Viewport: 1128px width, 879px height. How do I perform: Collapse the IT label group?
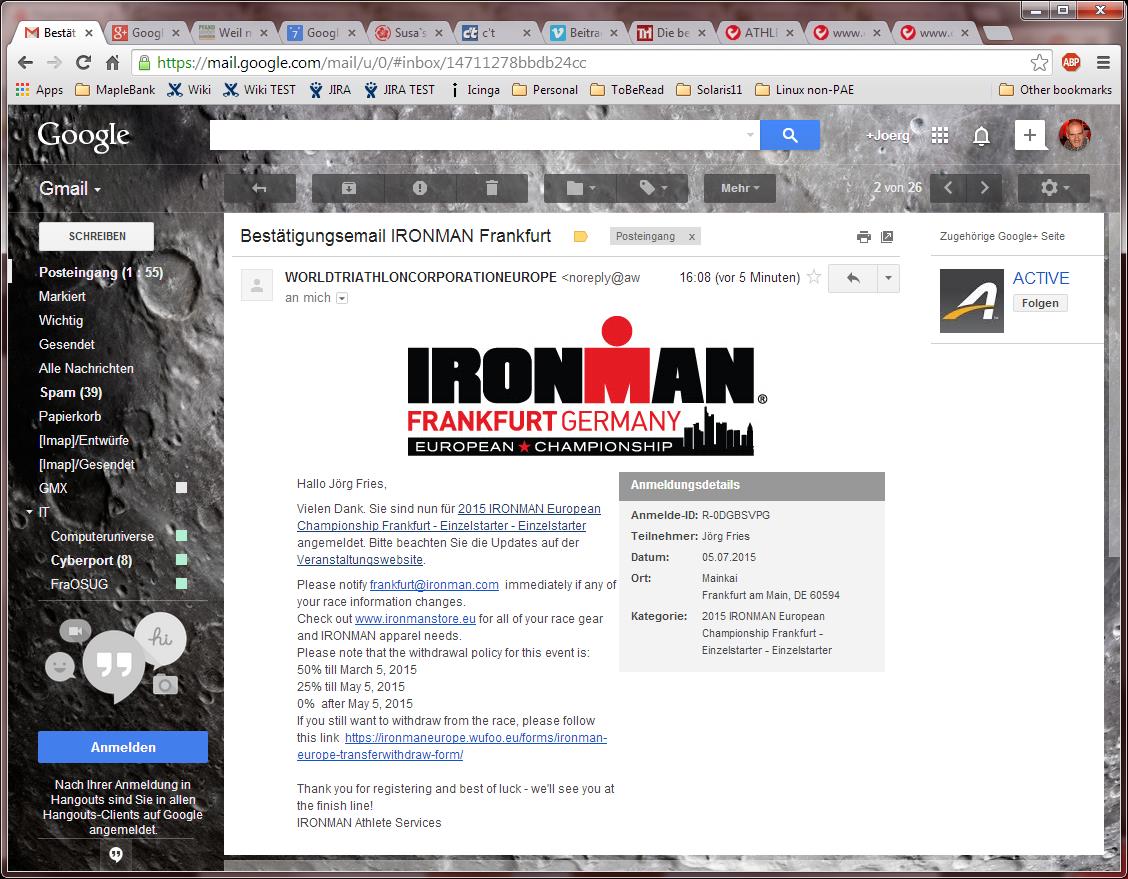29,512
